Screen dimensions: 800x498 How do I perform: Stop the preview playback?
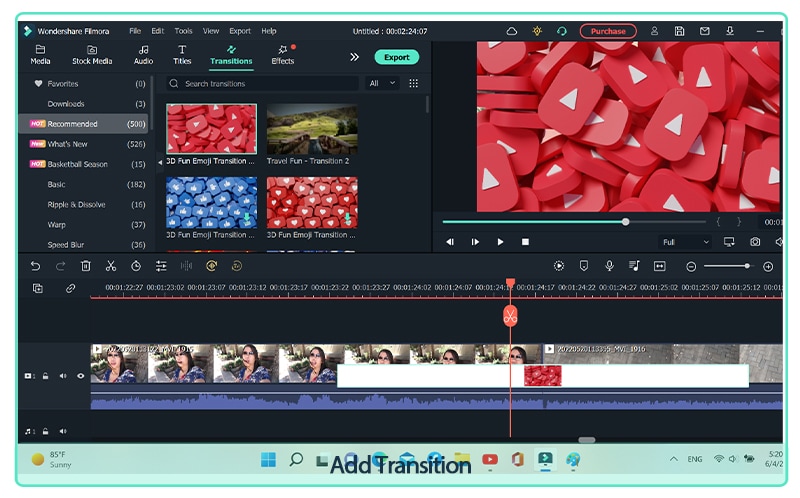(525, 242)
